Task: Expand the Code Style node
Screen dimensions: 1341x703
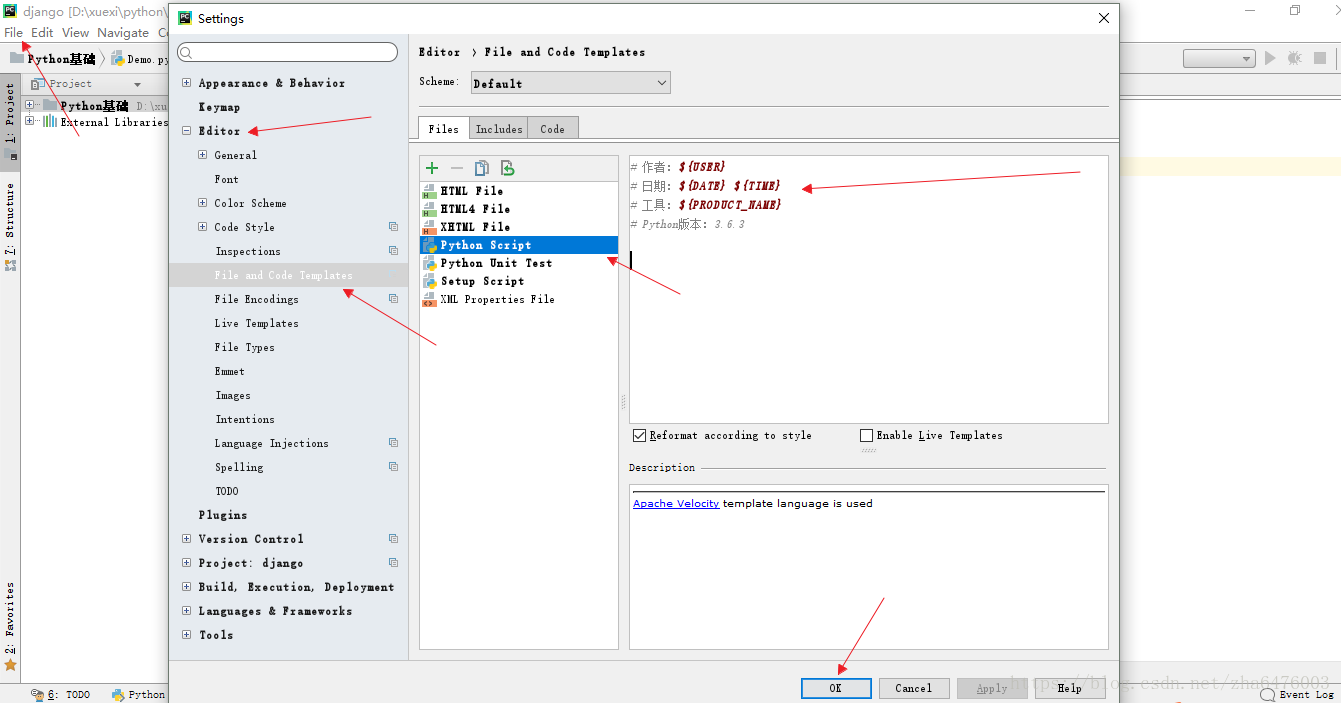Action: (x=203, y=227)
